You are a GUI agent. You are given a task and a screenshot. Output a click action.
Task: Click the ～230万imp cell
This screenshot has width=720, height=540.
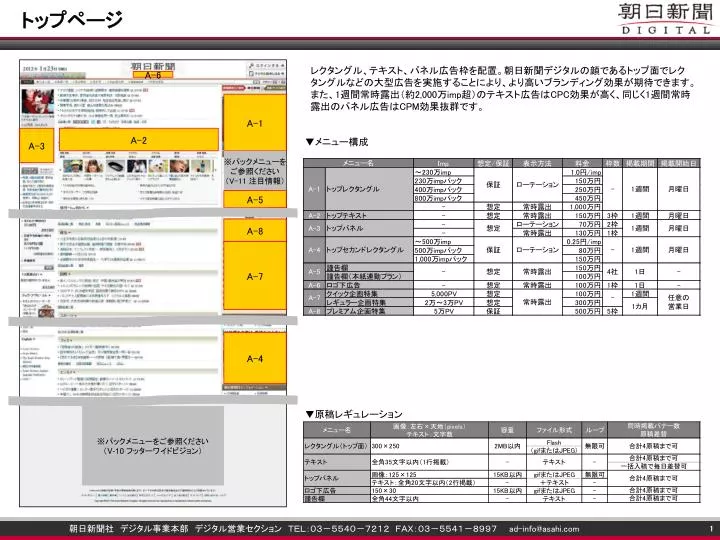444,172
